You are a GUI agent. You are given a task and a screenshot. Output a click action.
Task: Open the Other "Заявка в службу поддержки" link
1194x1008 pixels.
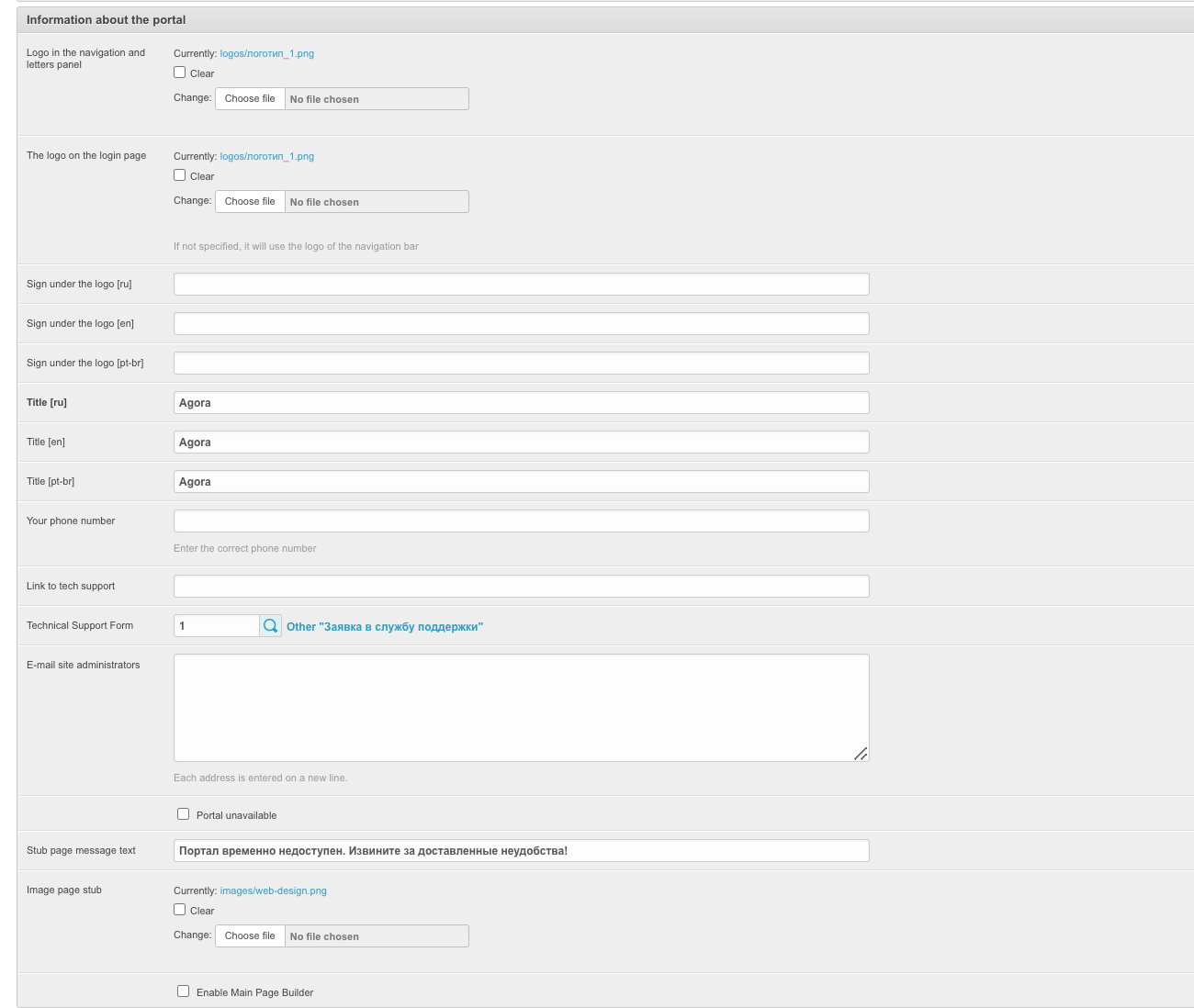click(384, 627)
